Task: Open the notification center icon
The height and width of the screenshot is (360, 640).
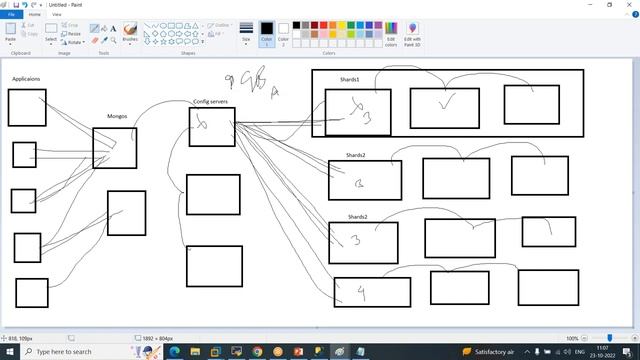Action: (x=628, y=351)
